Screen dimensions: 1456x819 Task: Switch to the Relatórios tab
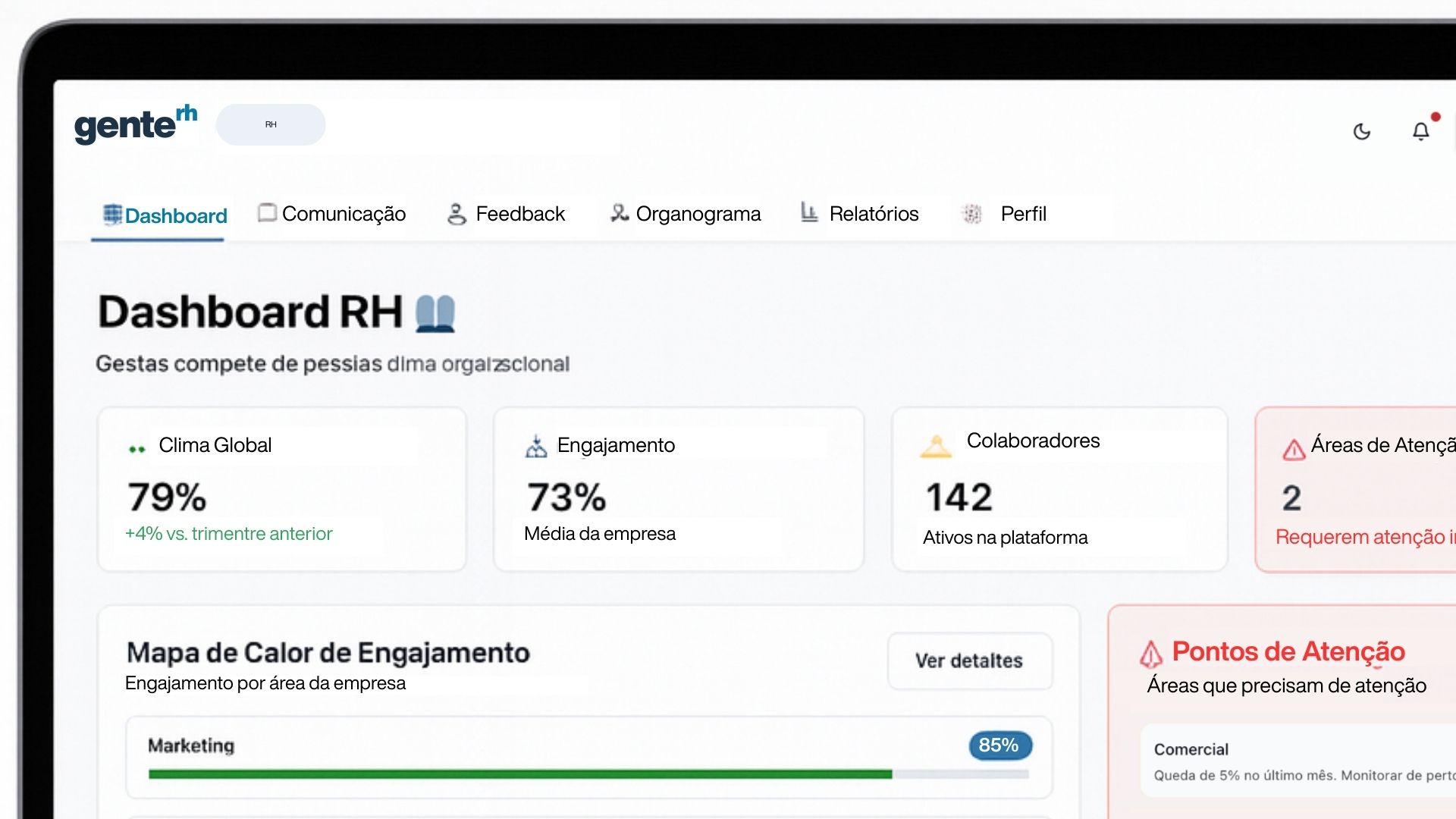859,214
